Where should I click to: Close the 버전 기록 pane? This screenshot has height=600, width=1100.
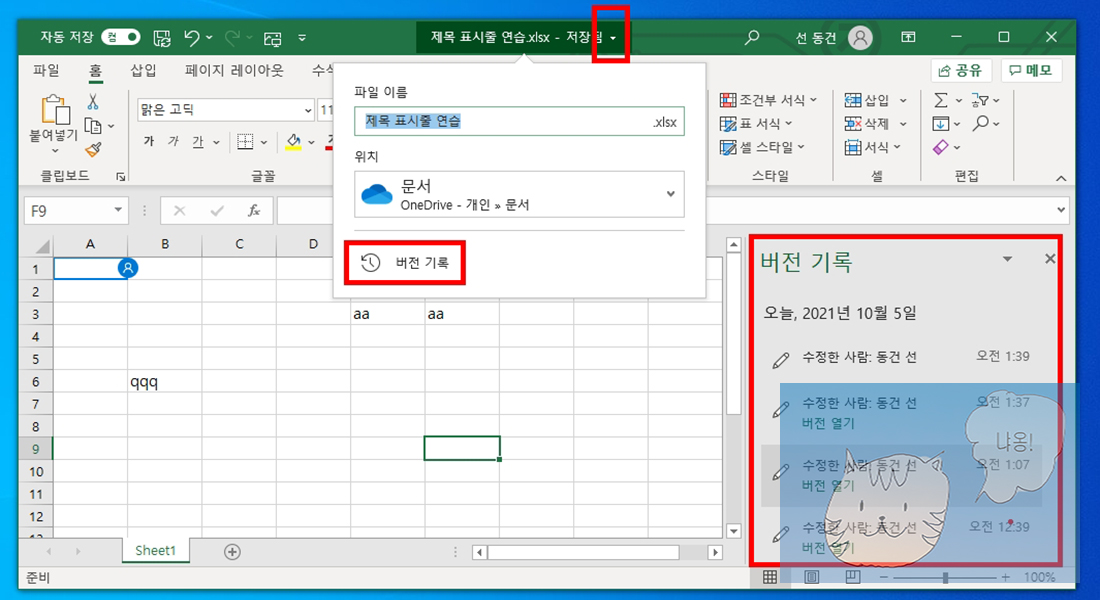[x=1049, y=259]
